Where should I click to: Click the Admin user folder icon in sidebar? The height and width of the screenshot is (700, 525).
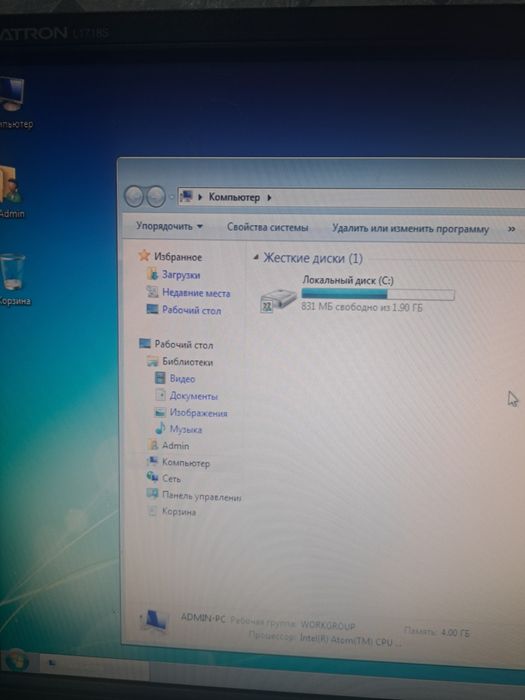pyautogui.click(x=152, y=445)
